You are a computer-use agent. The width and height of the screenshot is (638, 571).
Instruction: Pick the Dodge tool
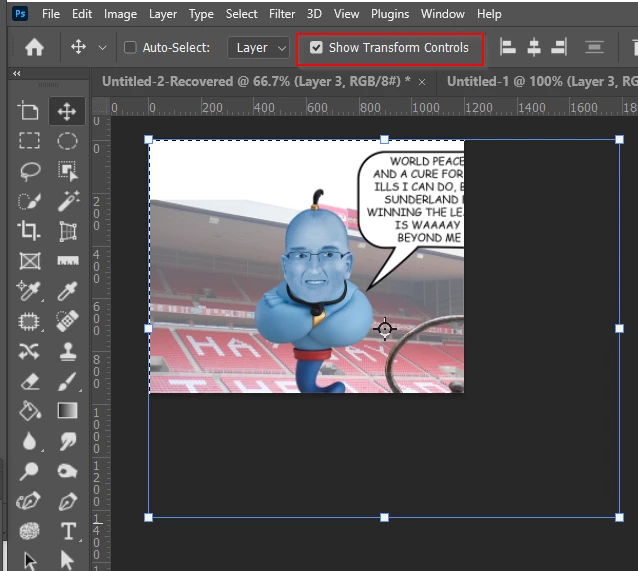[x=29, y=471]
